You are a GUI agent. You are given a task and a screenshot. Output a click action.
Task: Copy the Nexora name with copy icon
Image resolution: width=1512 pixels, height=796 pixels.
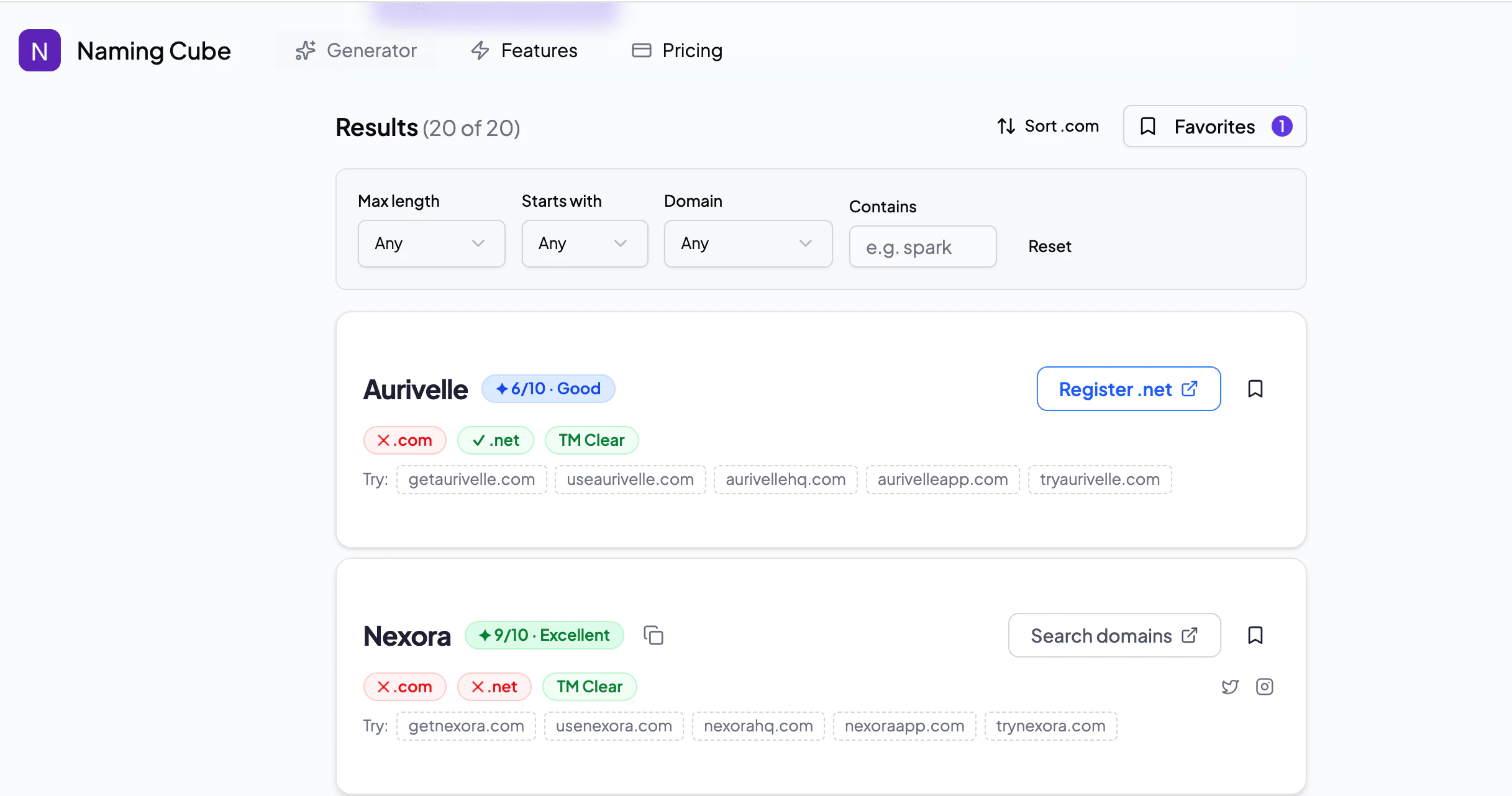click(x=654, y=635)
